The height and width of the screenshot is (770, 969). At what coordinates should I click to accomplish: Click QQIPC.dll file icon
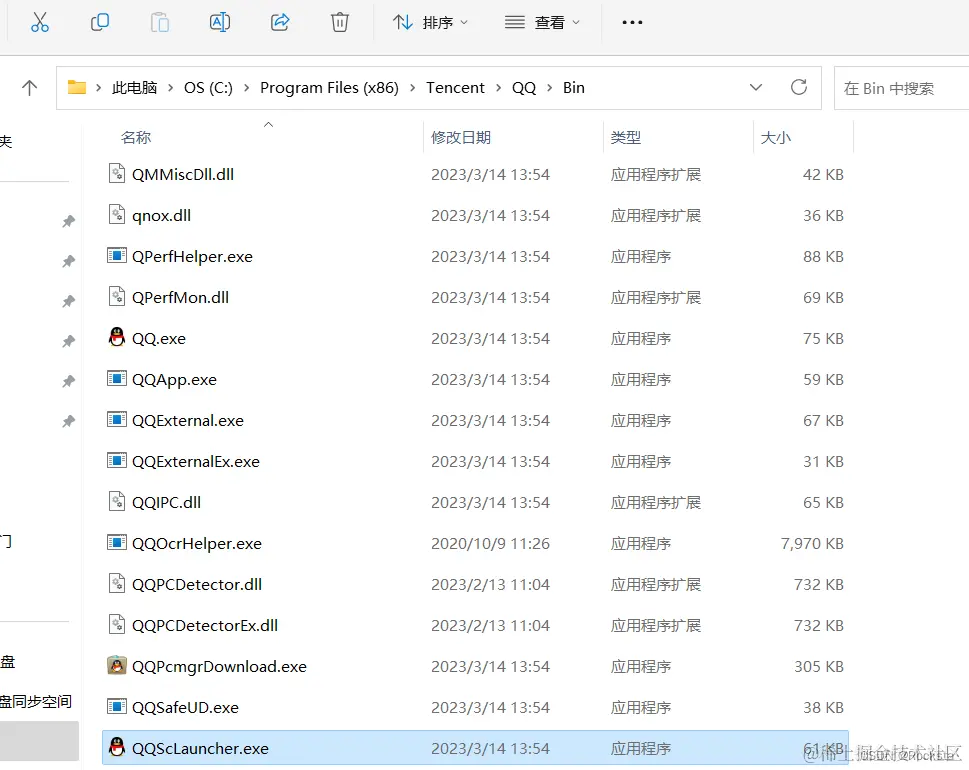pos(117,501)
